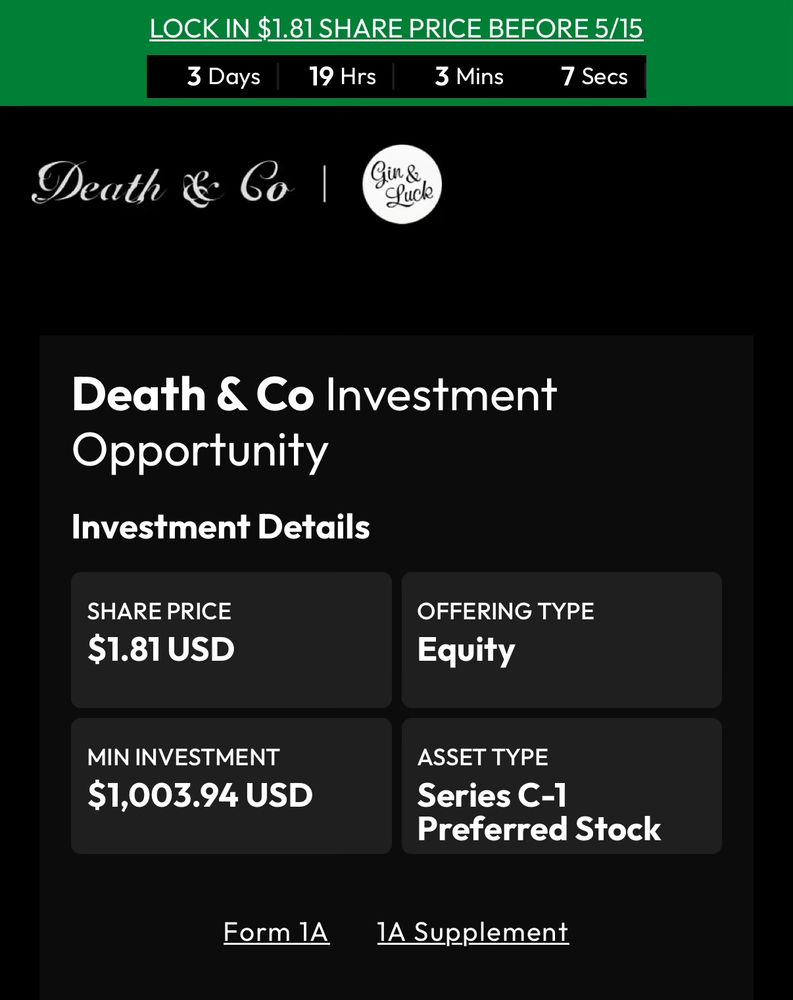Click the $1.81 USD share price value
This screenshot has height=1000, width=793.
click(x=161, y=649)
